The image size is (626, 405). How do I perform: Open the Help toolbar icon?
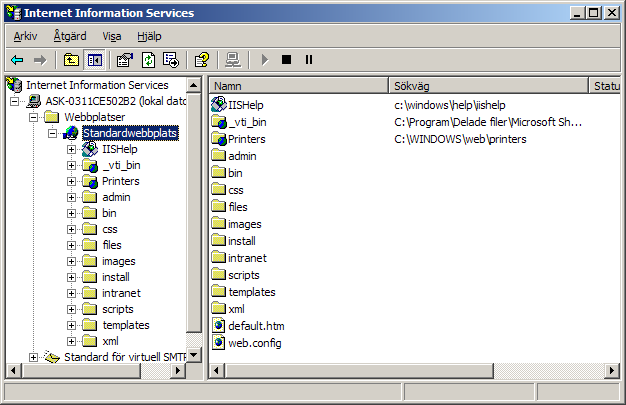(202, 60)
